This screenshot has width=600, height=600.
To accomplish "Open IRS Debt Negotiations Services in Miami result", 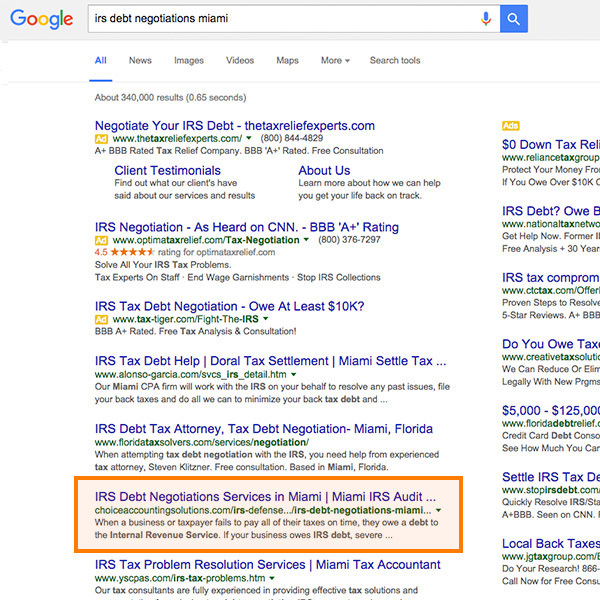I will click(x=265, y=496).
